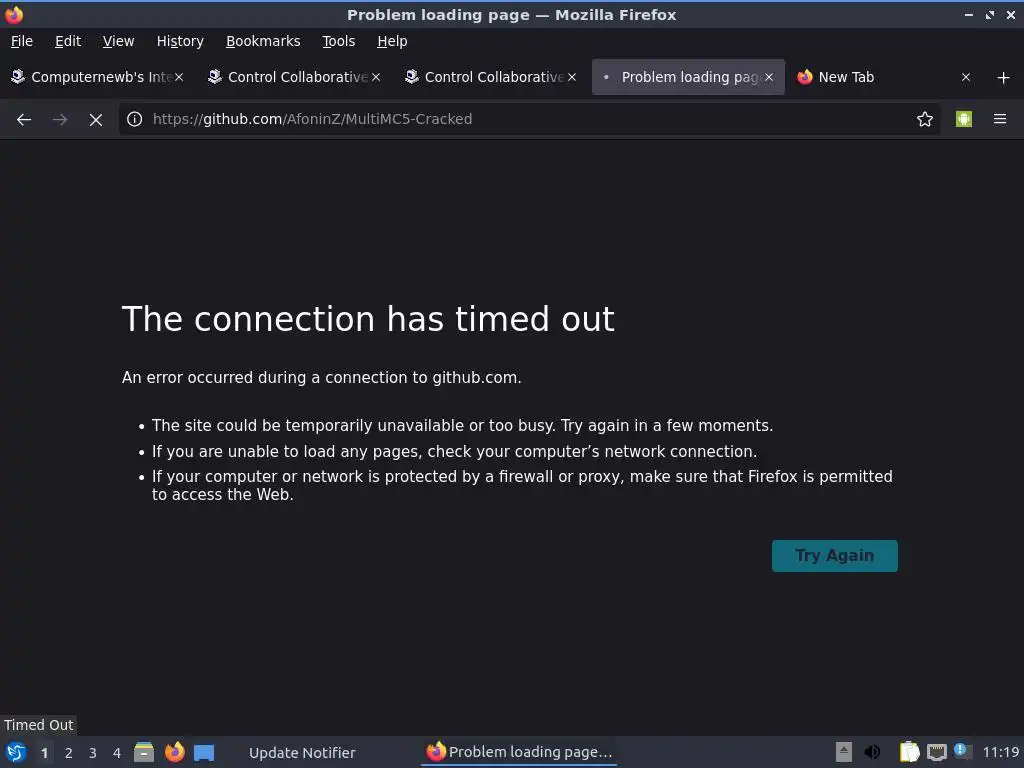1024x768 pixels.
Task: Select the Problem loading page taskbar window
Action: click(x=519, y=752)
